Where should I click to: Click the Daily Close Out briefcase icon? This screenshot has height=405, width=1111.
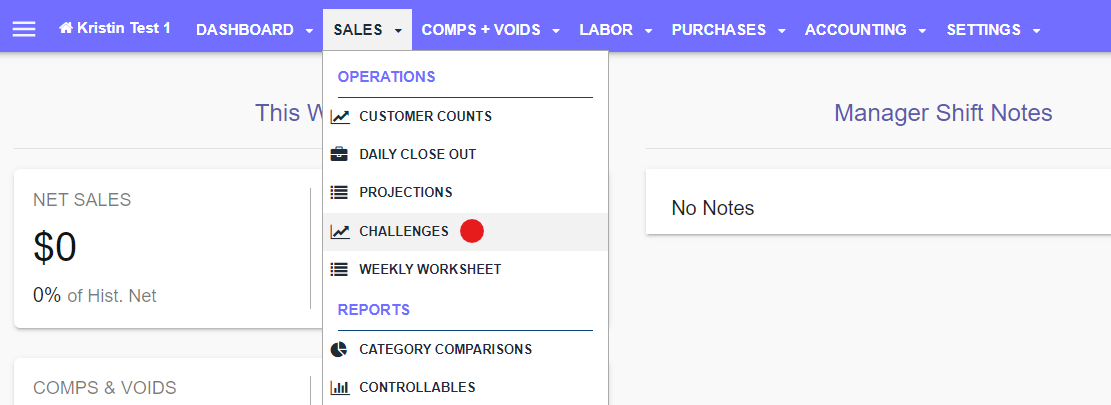(x=340, y=154)
